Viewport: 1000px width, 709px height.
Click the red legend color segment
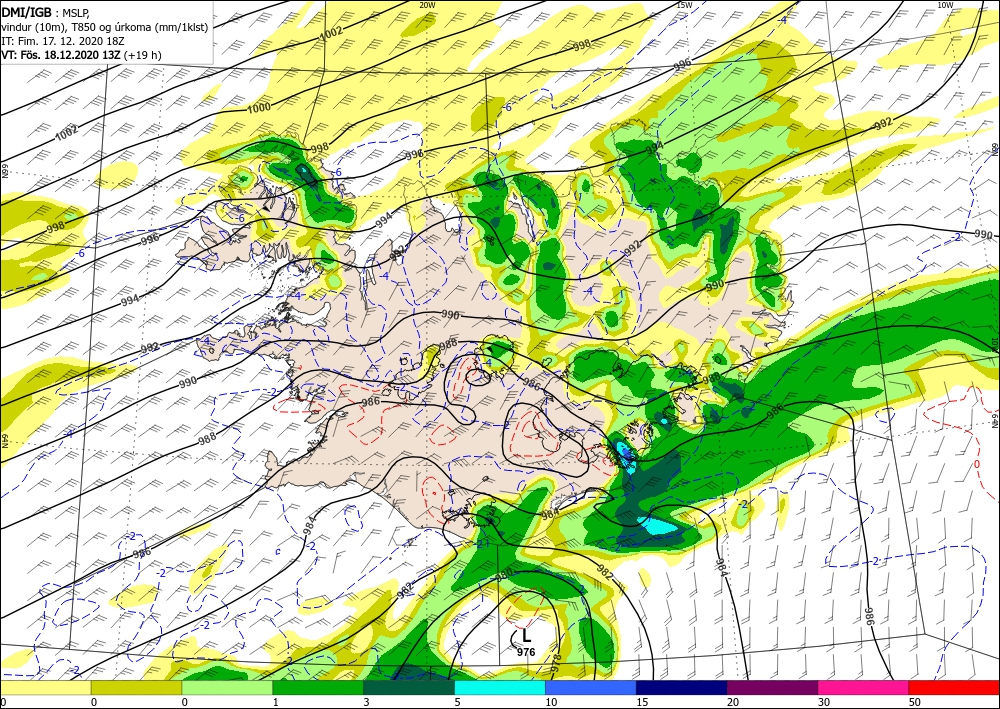[x=954, y=688]
